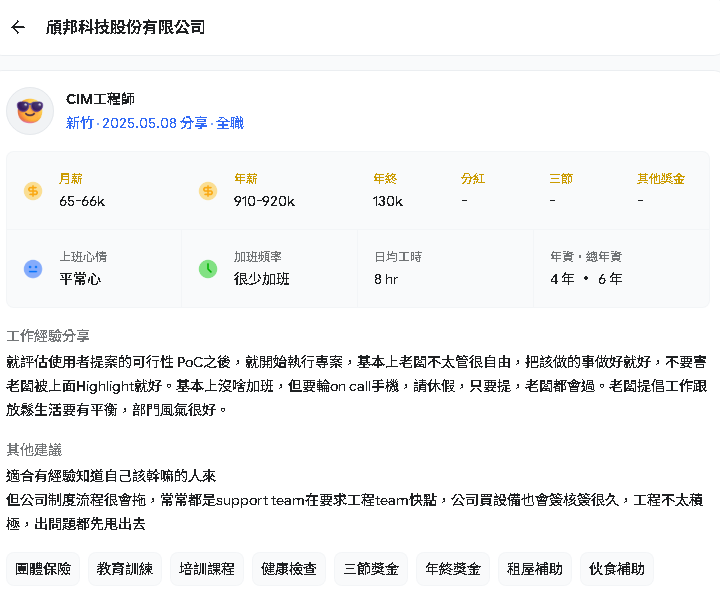Click the 年資・總年資 label
This screenshot has height=597, width=720.
pyautogui.click(x=586, y=257)
